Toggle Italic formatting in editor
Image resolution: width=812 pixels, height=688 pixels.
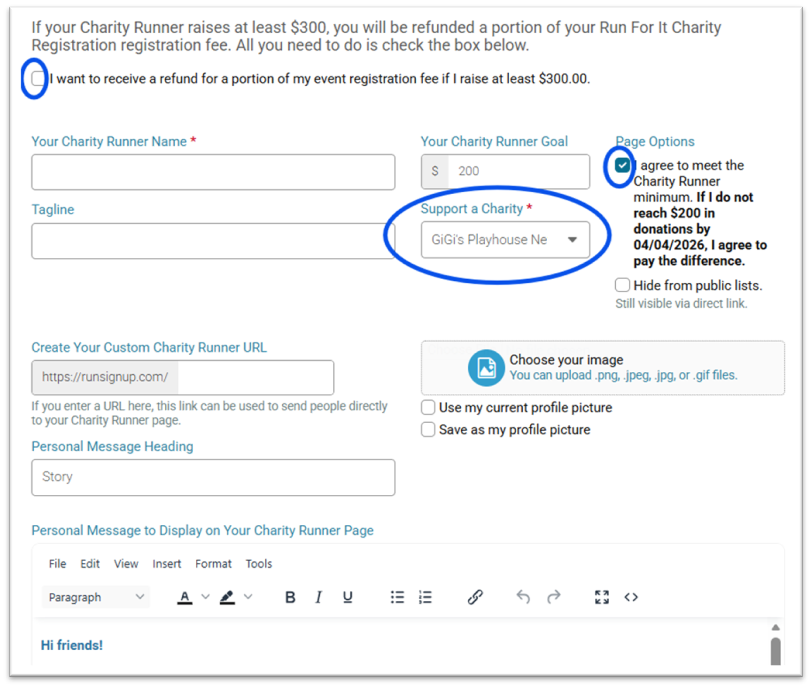[x=318, y=597]
